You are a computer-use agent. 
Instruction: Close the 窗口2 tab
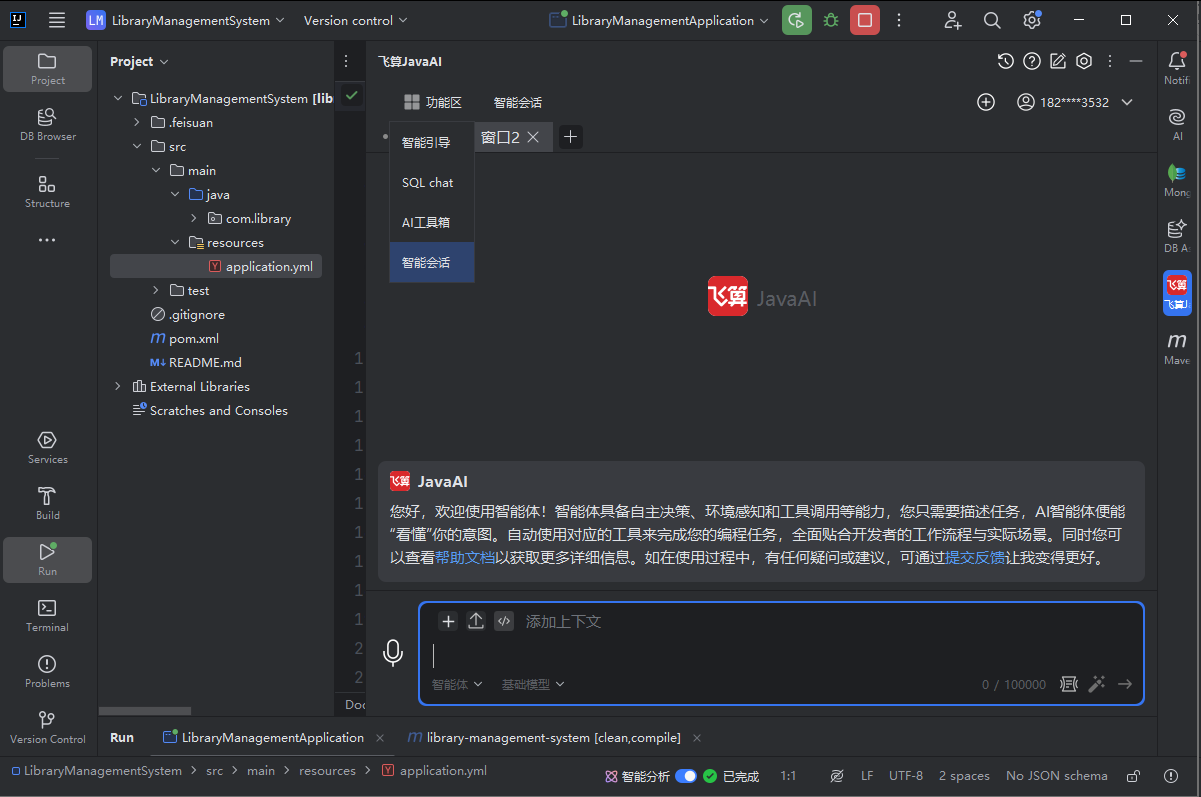click(x=534, y=137)
